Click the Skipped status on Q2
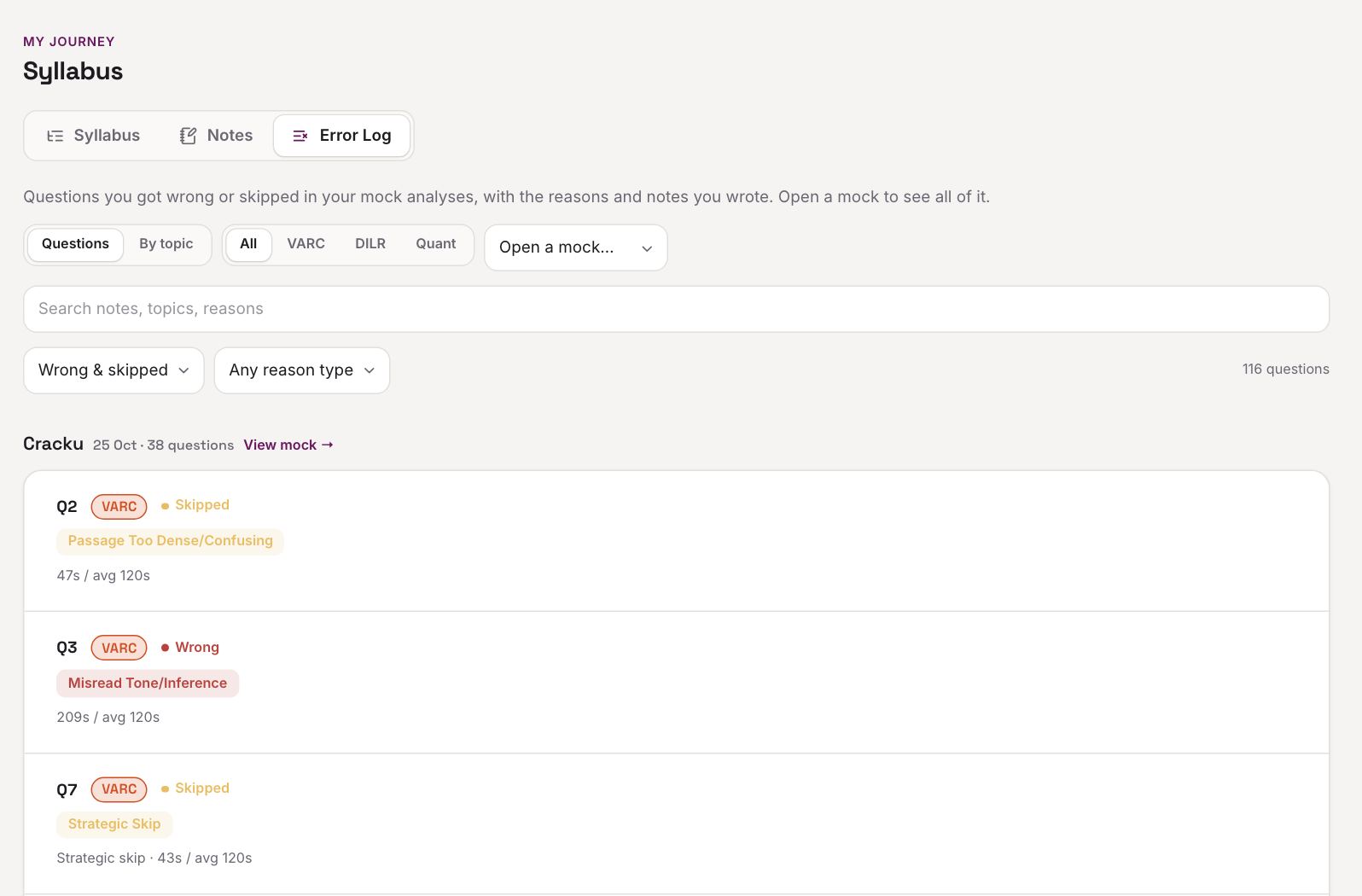1362x896 pixels. (195, 505)
